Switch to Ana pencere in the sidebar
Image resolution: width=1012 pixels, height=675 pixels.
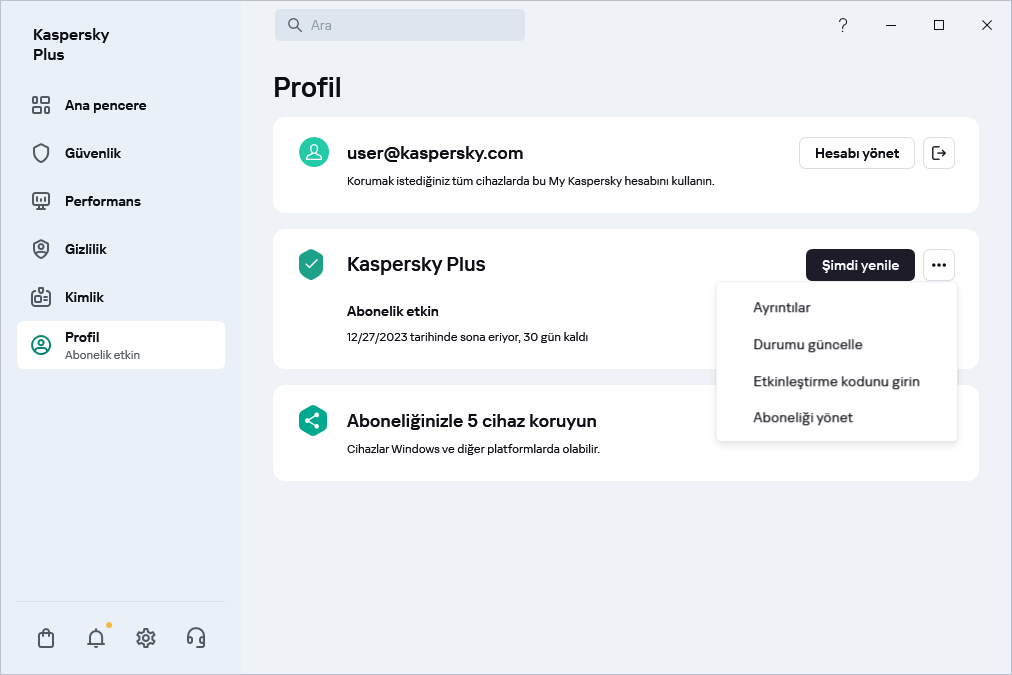pyautogui.click(x=105, y=105)
